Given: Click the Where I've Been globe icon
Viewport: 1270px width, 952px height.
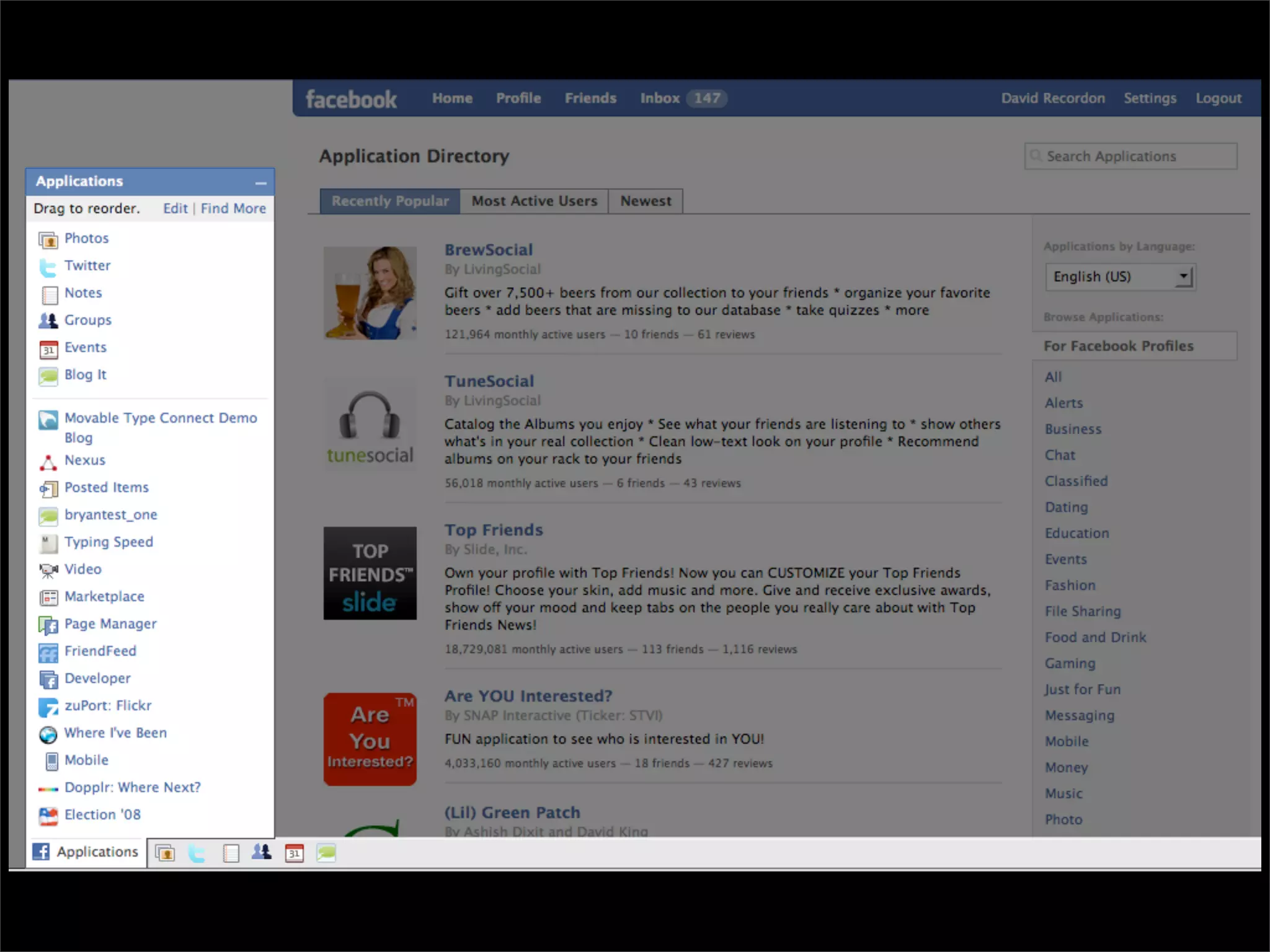Looking at the screenshot, I should 48,734.
